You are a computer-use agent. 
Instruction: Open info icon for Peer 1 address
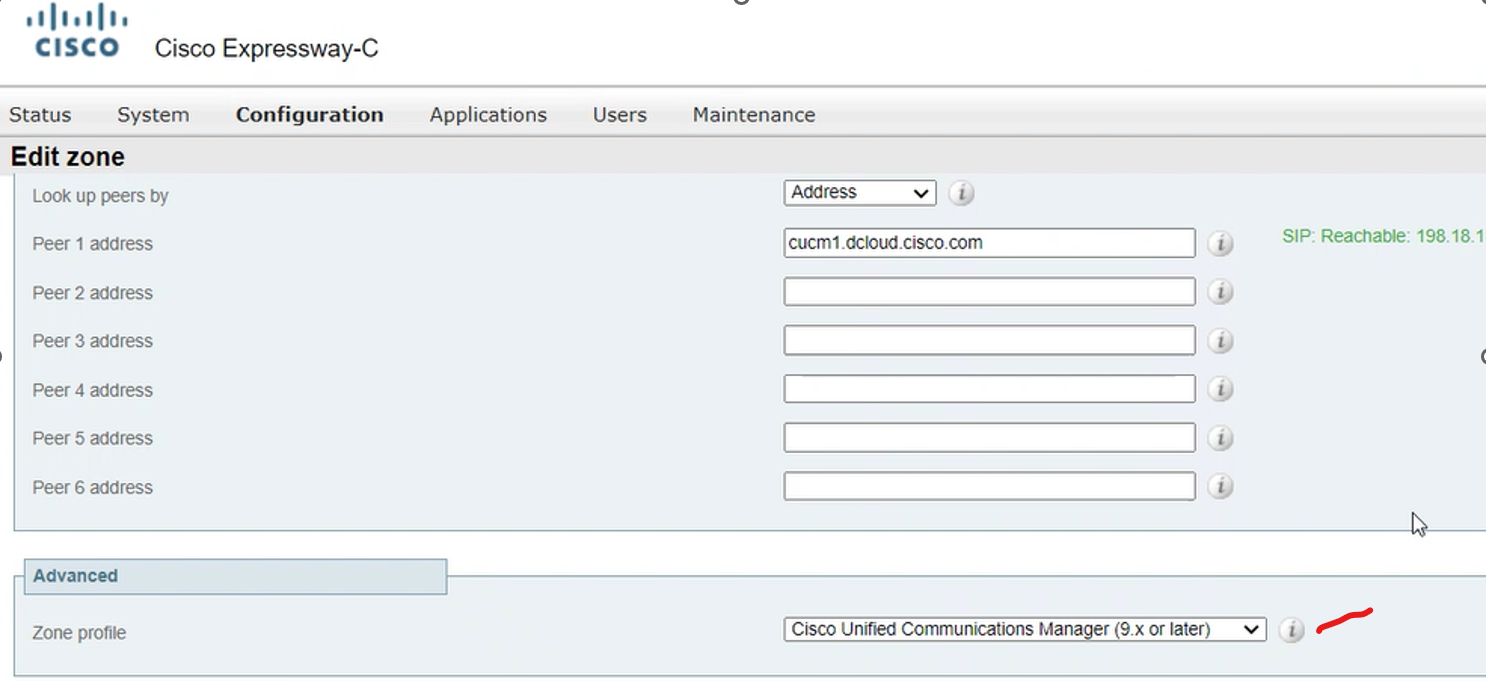1220,243
